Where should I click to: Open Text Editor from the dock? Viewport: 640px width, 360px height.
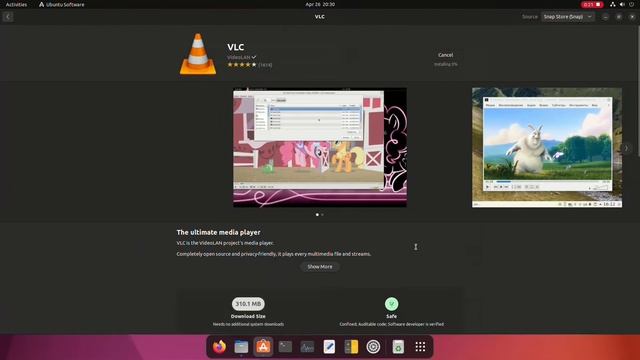click(329, 347)
